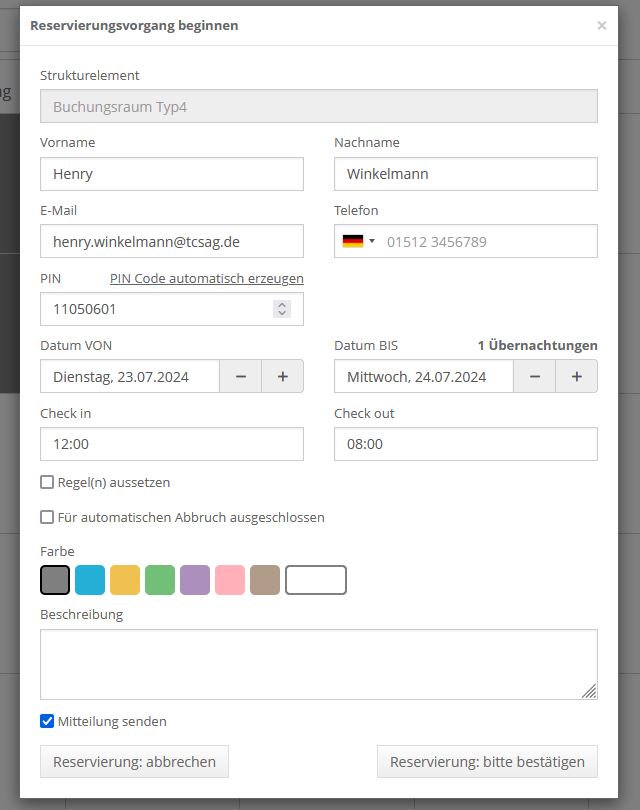
Task: Decrease the Datum BIS date by one day
Action: [x=535, y=377]
